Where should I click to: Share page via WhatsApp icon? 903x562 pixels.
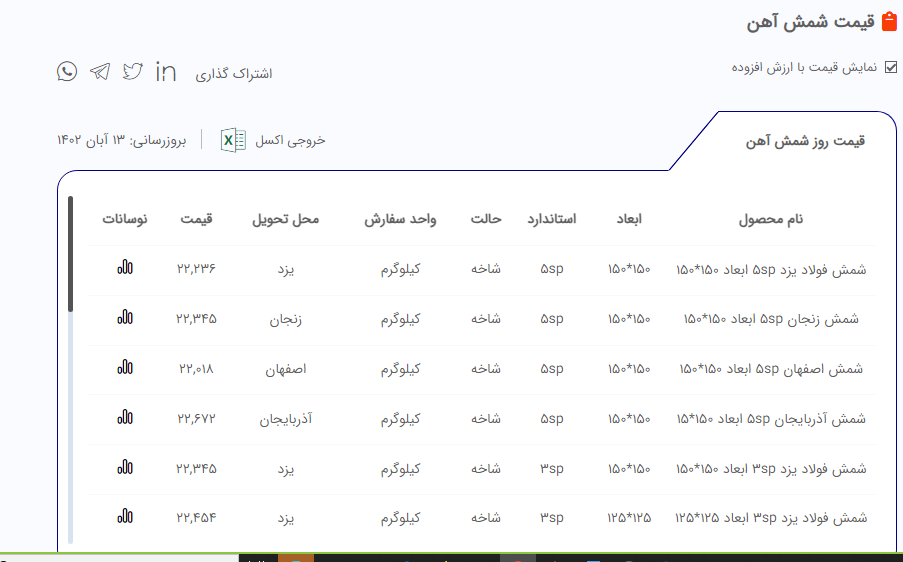click(x=67, y=72)
